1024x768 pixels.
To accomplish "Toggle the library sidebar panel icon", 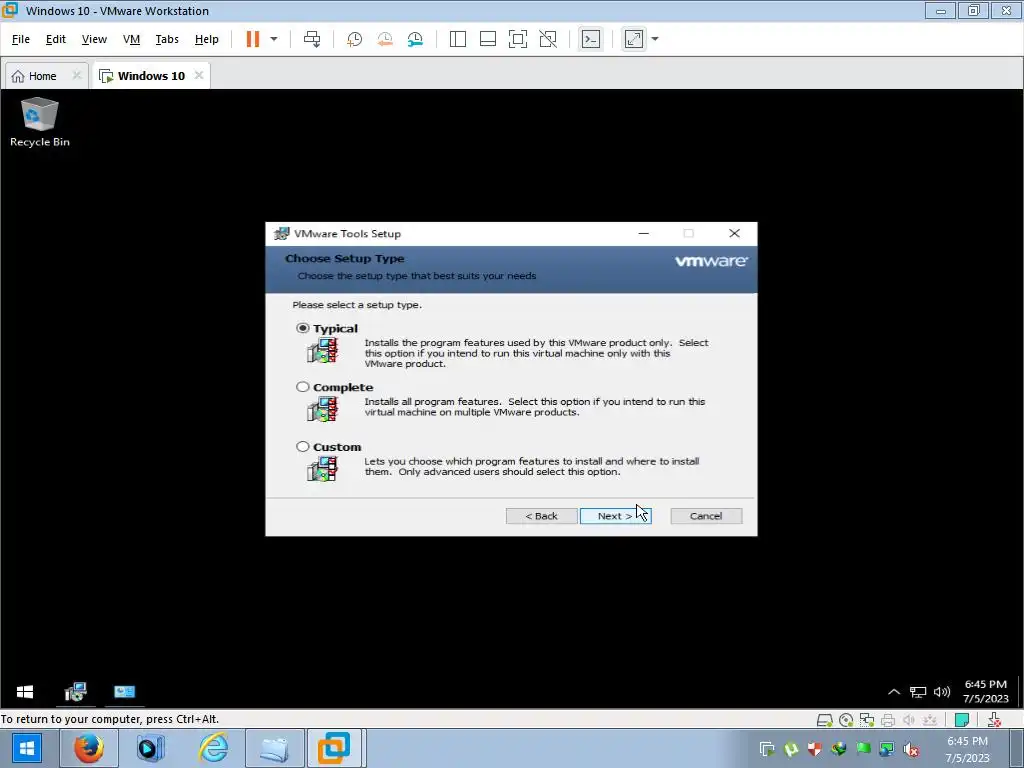I will point(458,39).
